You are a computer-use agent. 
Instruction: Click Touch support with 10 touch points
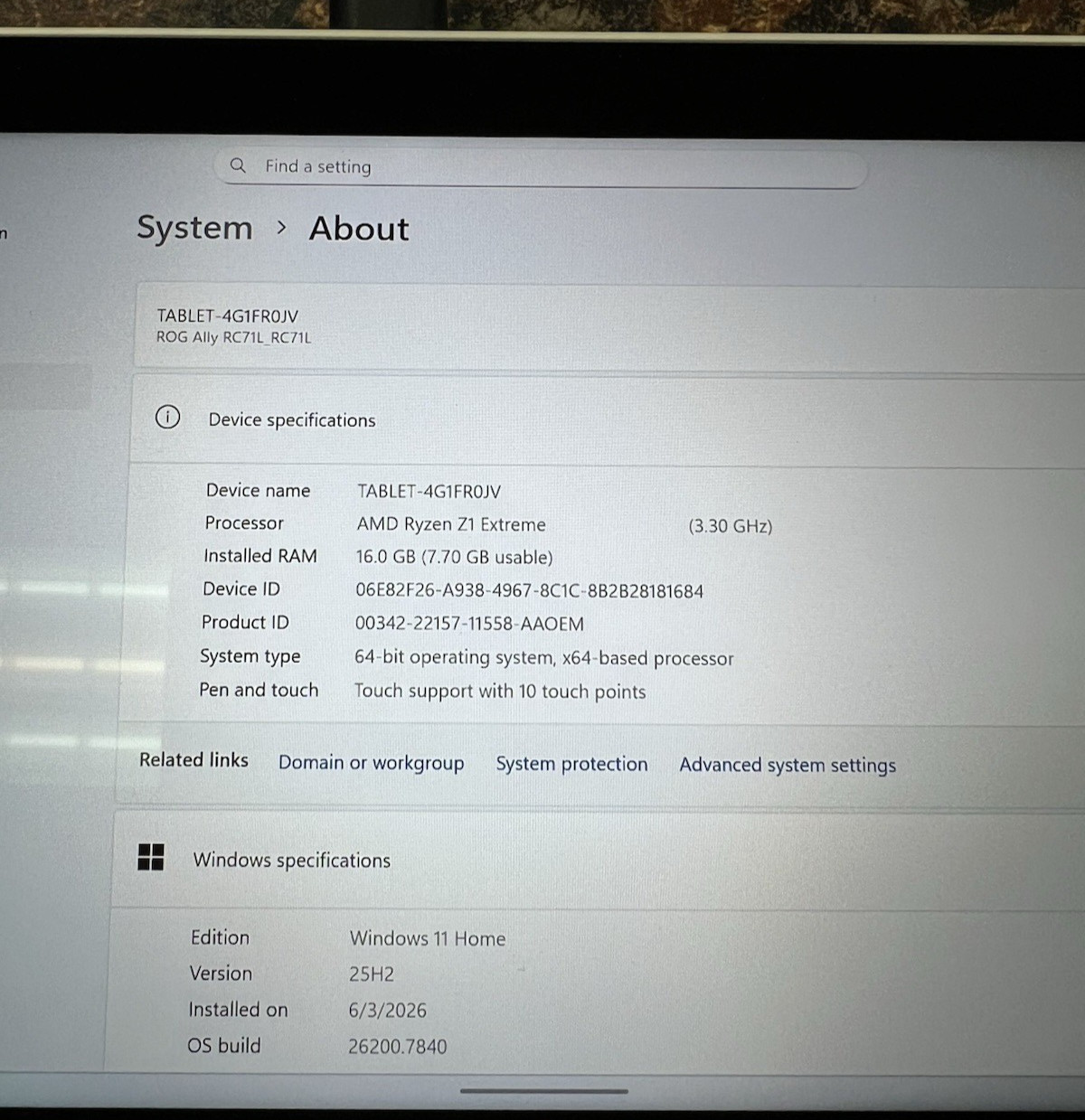coord(499,692)
